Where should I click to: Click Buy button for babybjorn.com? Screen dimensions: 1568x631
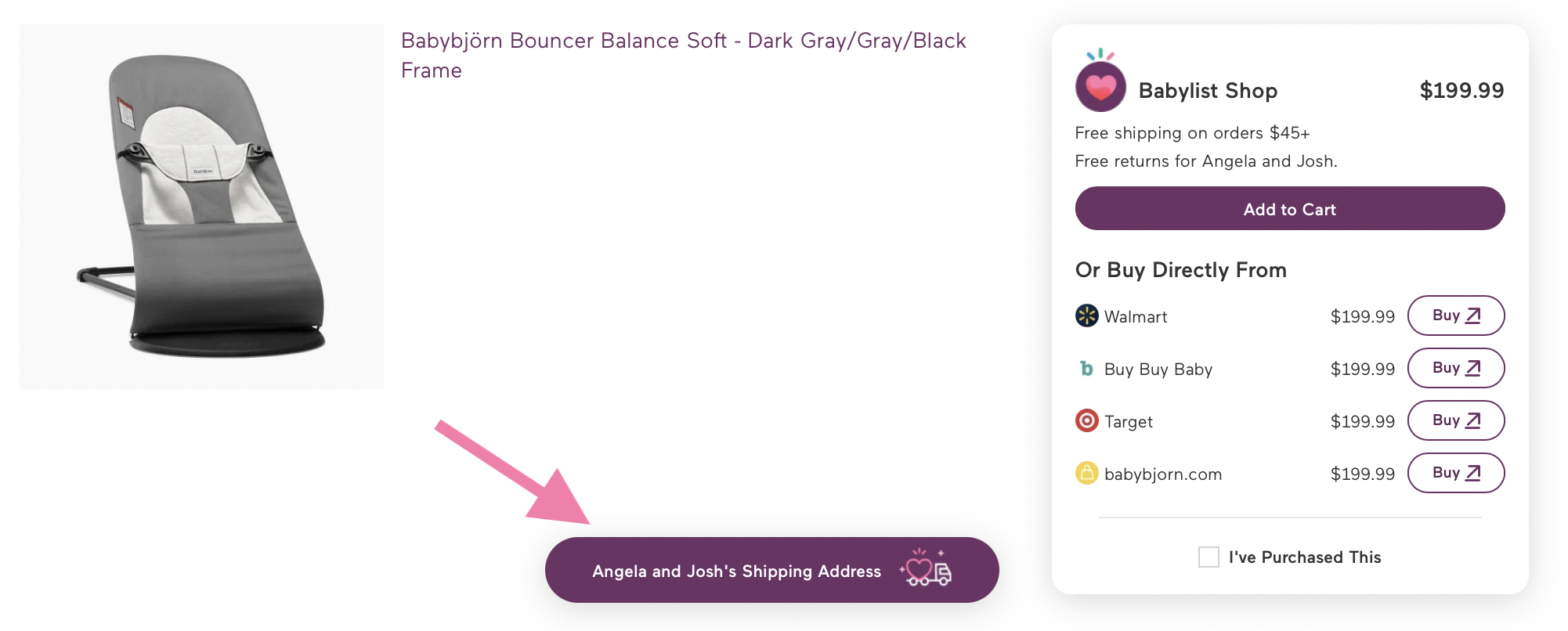tap(1455, 473)
